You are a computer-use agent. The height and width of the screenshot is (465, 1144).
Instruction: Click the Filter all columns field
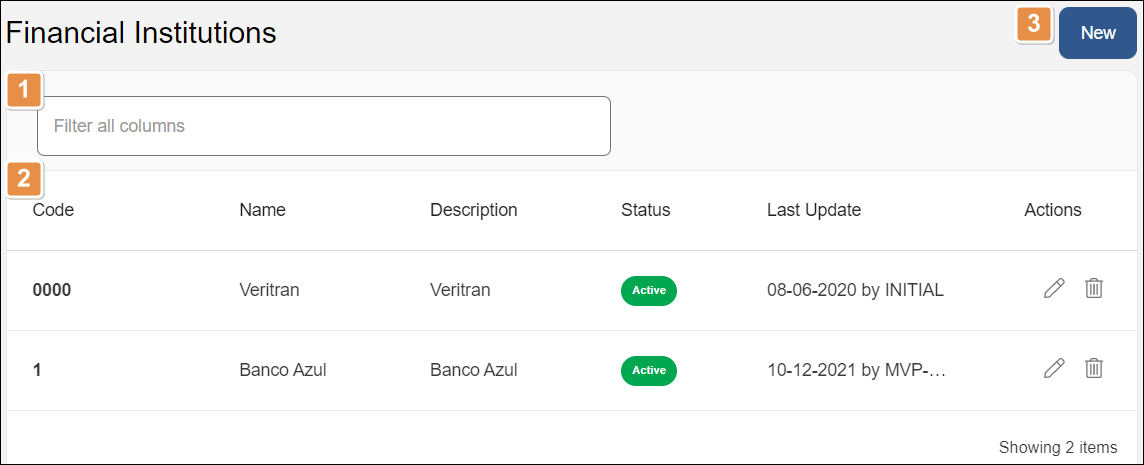323,126
